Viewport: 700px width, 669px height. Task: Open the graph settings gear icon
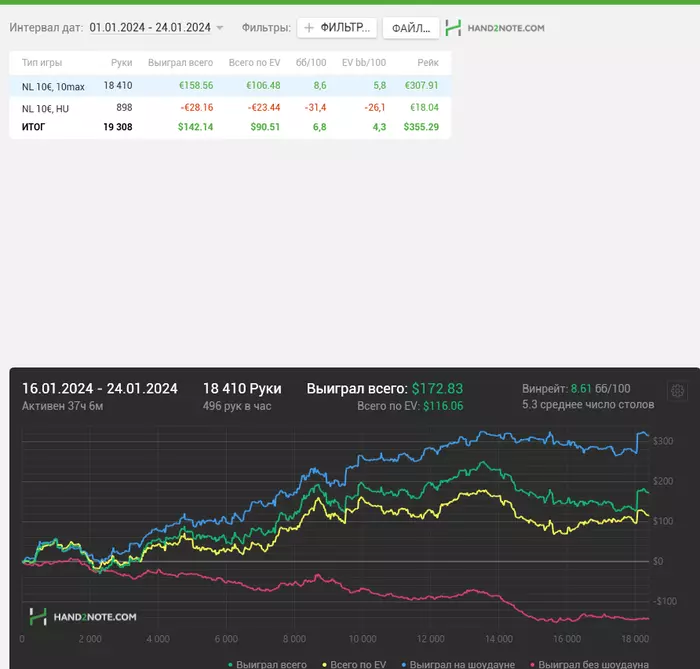point(677,391)
